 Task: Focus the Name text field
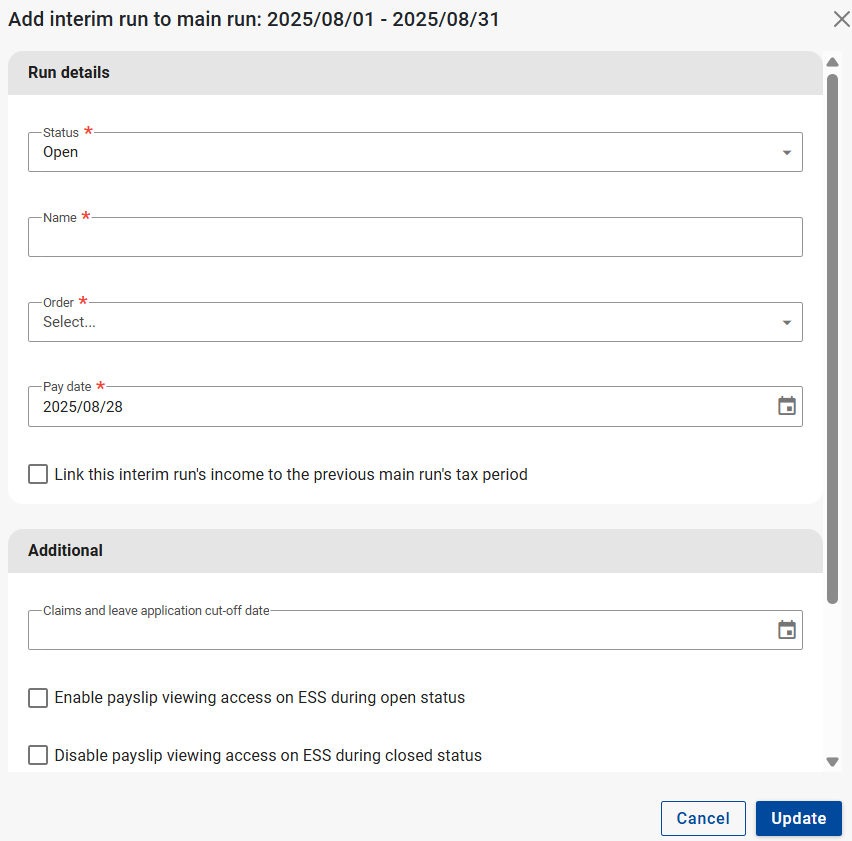pyautogui.click(x=414, y=238)
